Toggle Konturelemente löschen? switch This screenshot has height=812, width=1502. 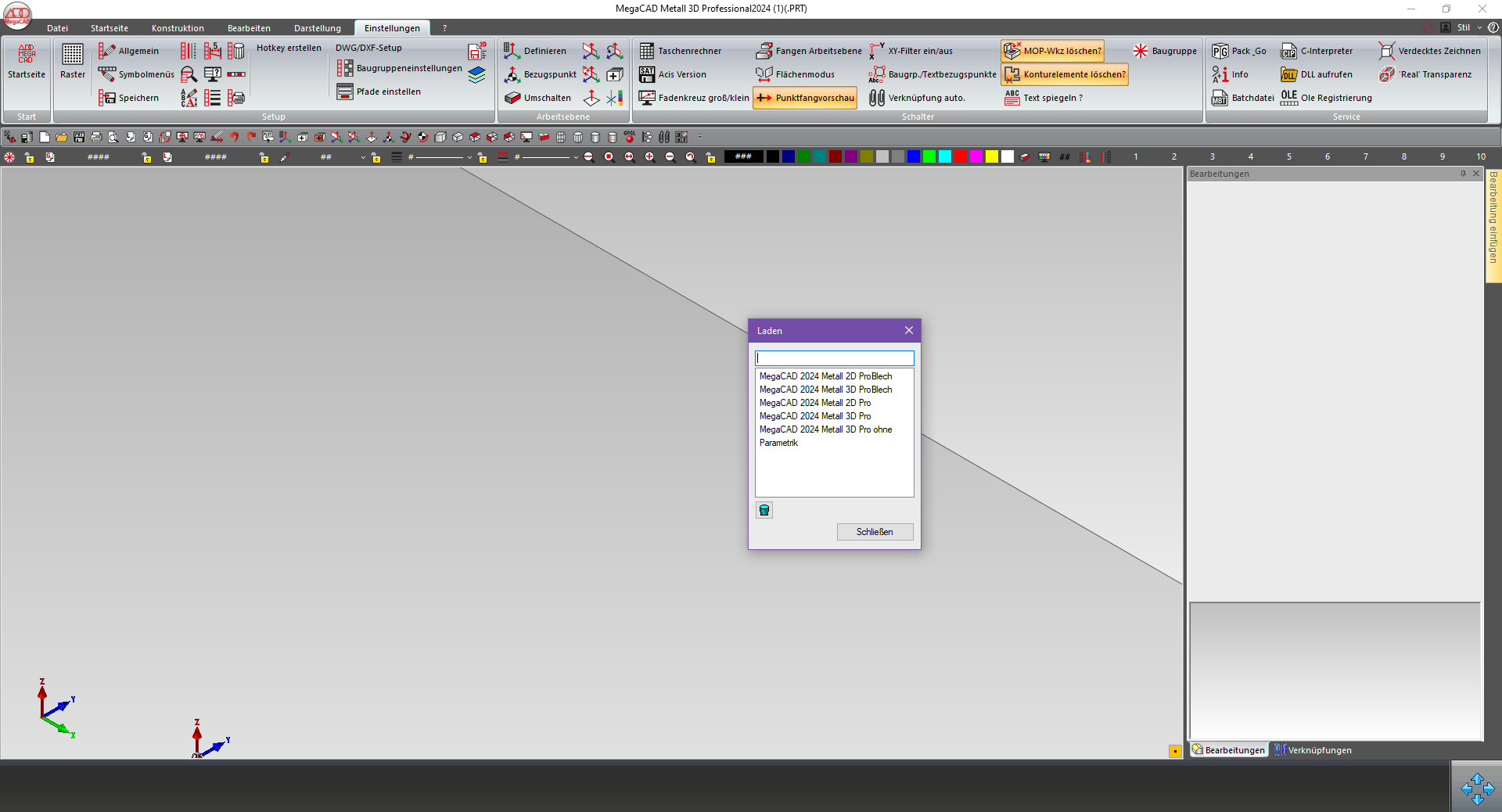[x=1065, y=74]
